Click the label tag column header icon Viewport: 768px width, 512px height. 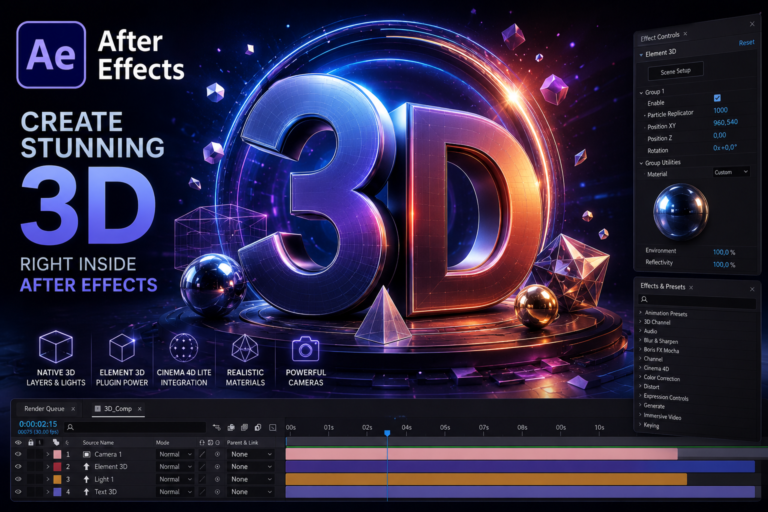pyautogui.click(x=56, y=442)
